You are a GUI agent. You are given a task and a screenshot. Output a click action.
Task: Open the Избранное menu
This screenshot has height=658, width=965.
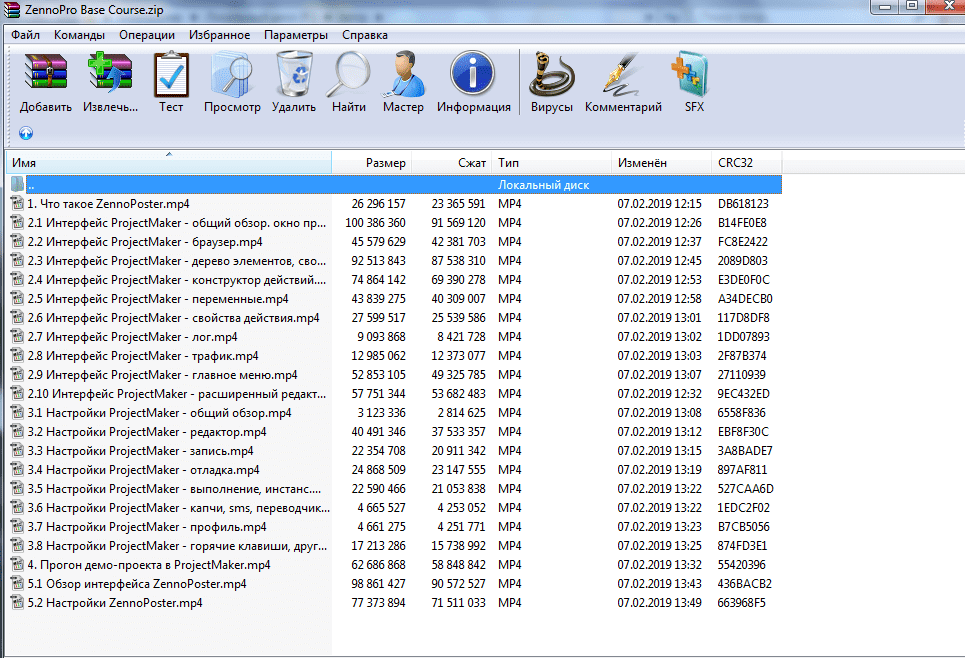pyautogui.click(x=219, y=35)
